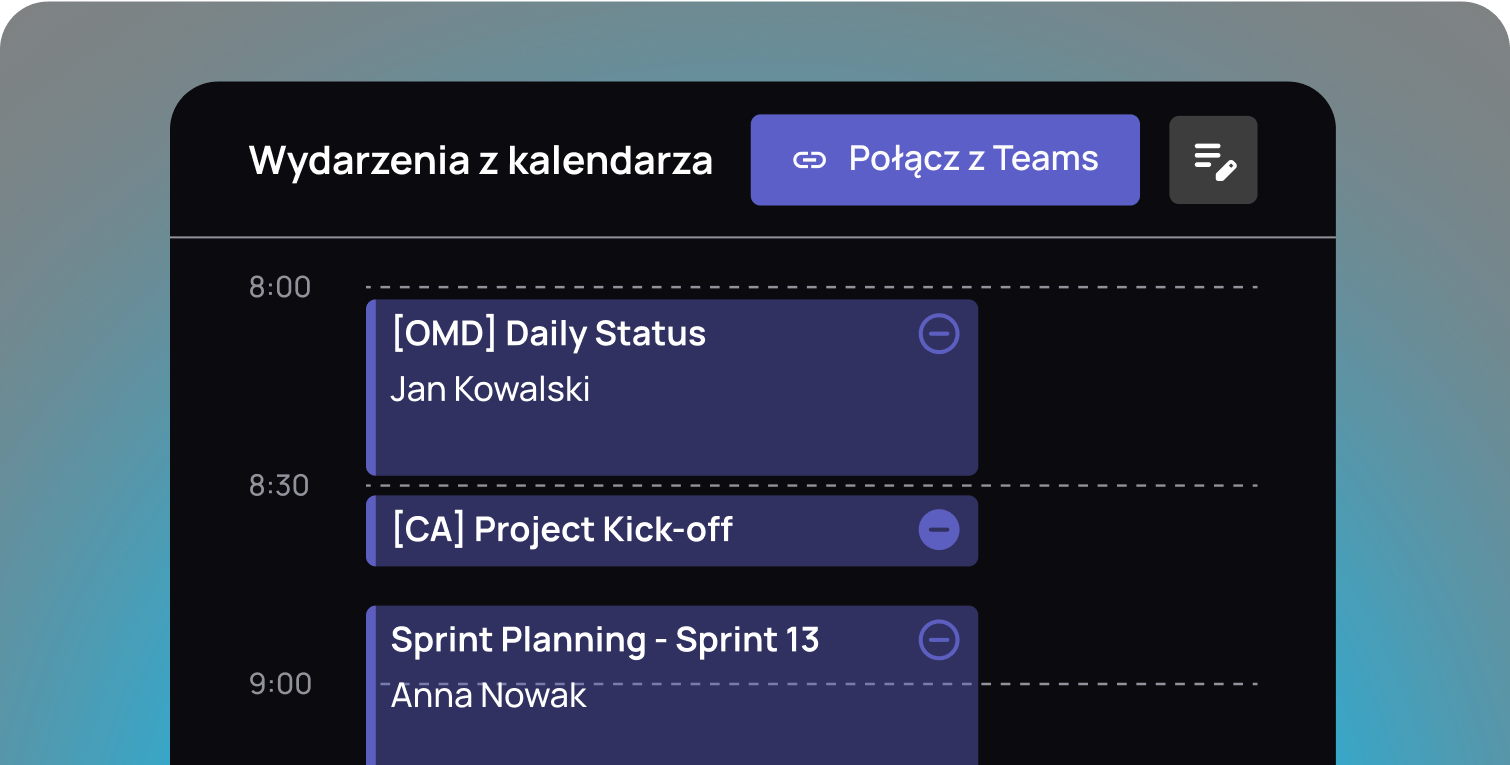Click the Połącz z Teams button

point(945,160)
